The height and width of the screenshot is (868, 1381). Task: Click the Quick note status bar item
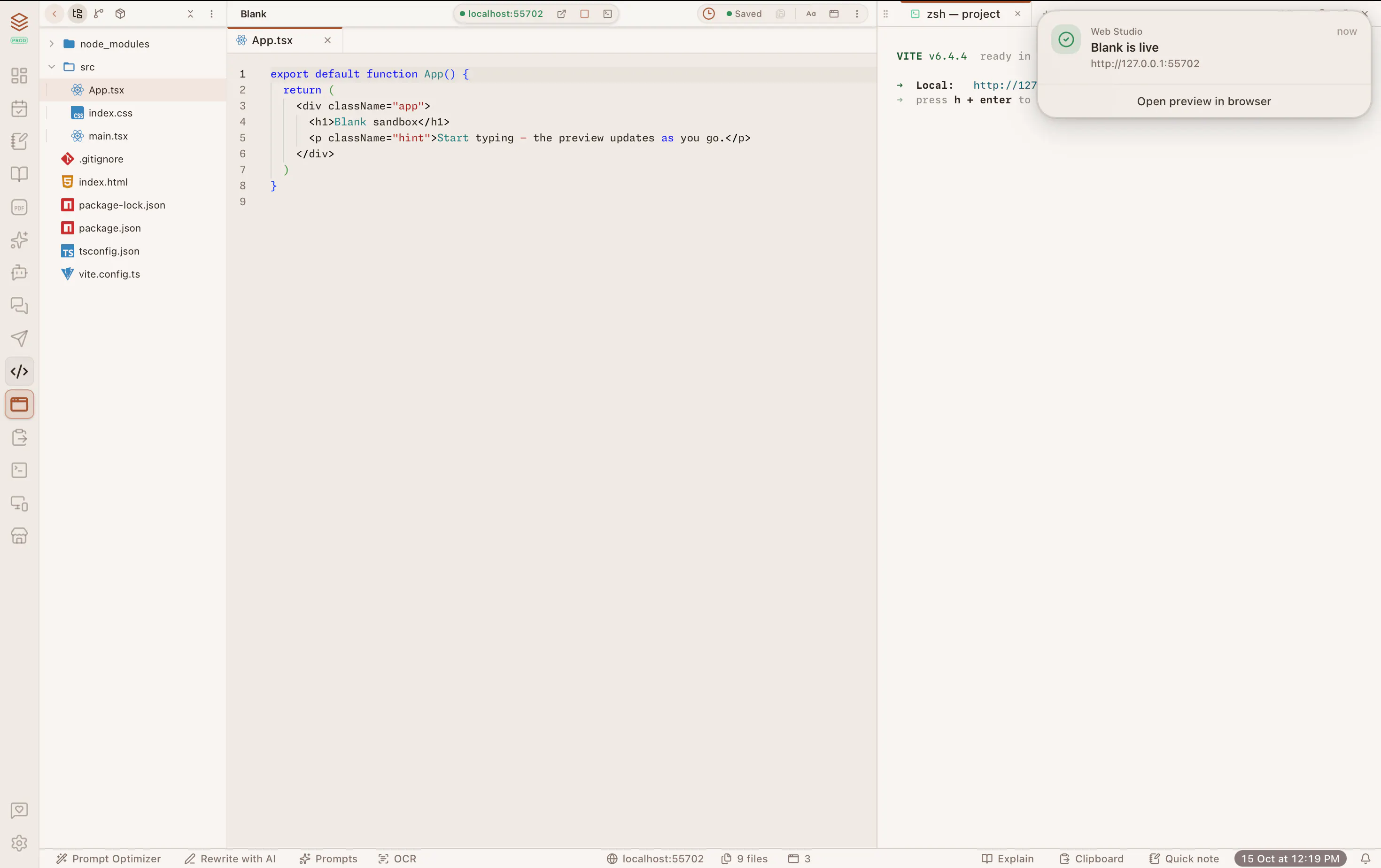[1184, 858]
